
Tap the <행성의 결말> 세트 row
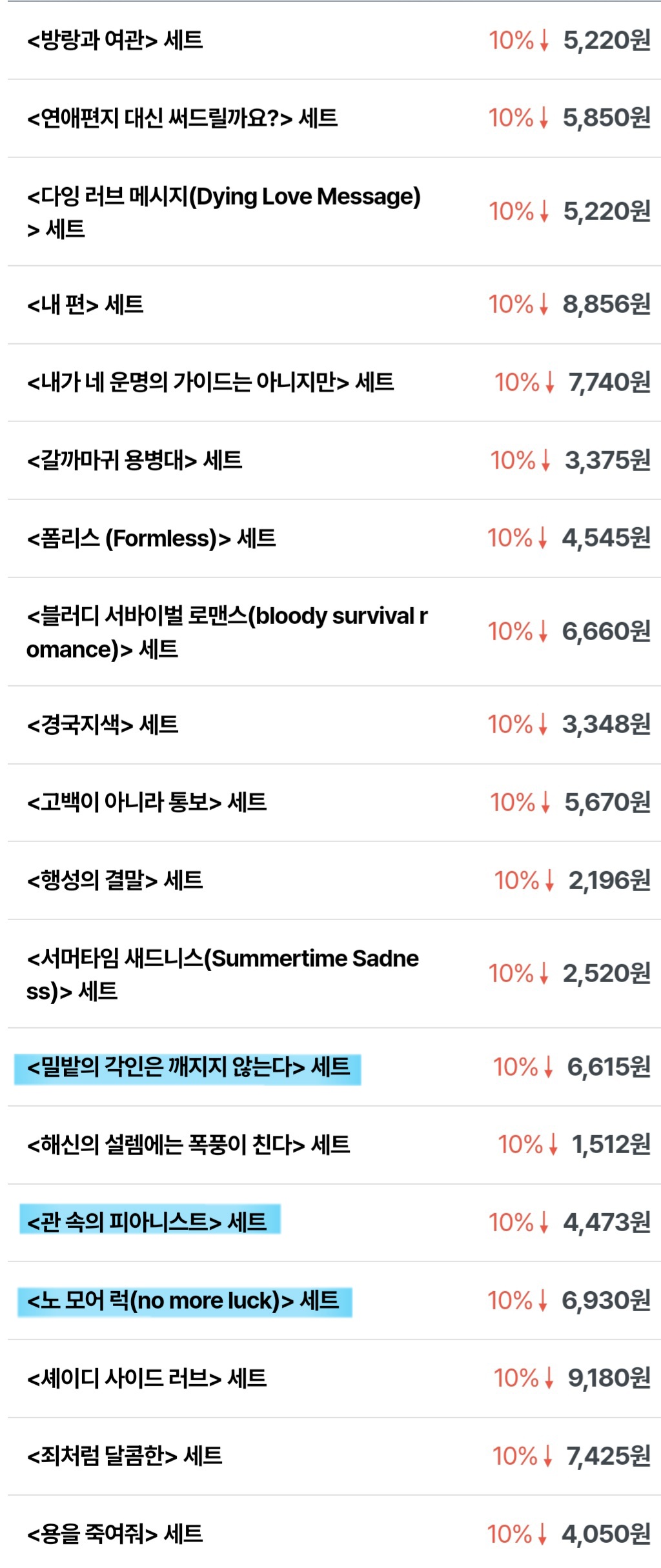[x=115, y=880]
